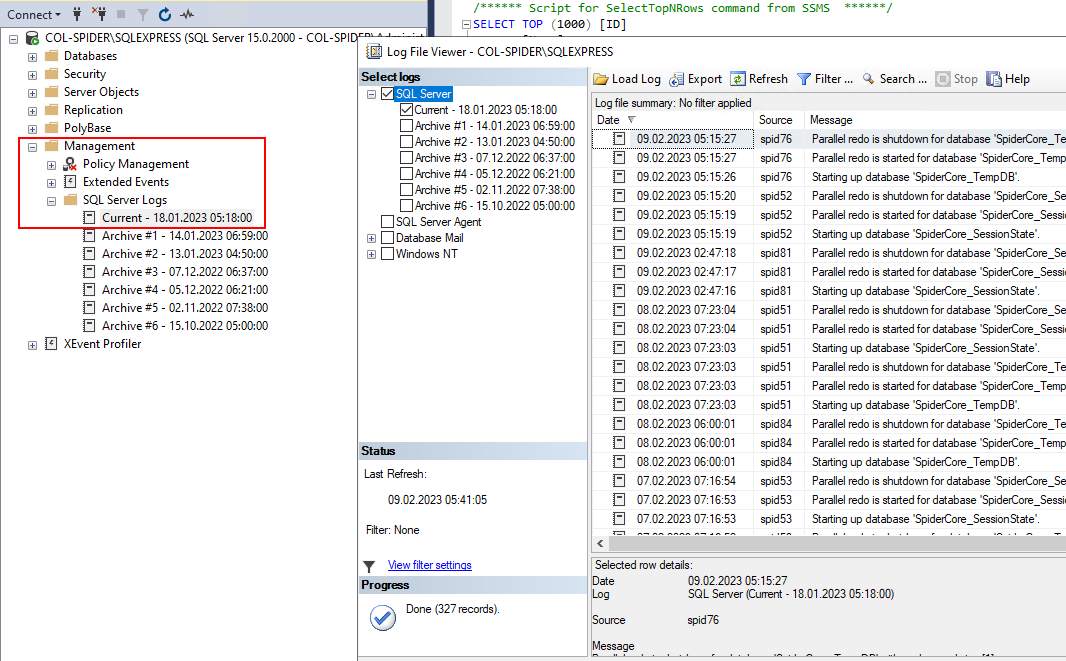
Task: Check Archive #6 - 15.10.2022 checkbox
Action: point(407,206)
